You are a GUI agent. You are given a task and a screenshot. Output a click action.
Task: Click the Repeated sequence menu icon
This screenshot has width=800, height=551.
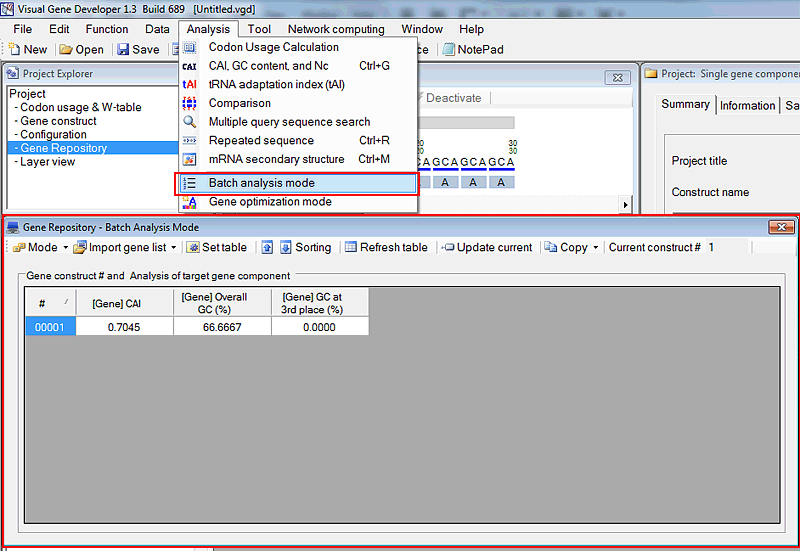coord(189,141)
